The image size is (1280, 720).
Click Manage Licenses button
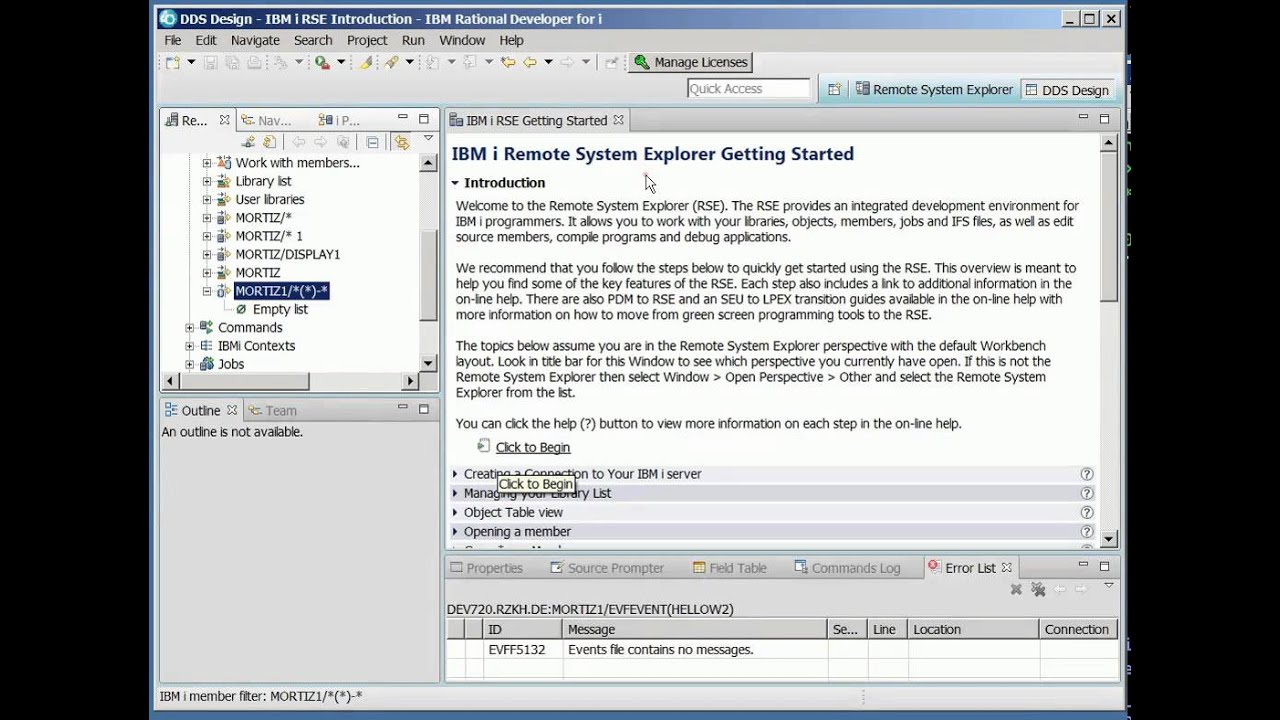(x=691, y=62)
